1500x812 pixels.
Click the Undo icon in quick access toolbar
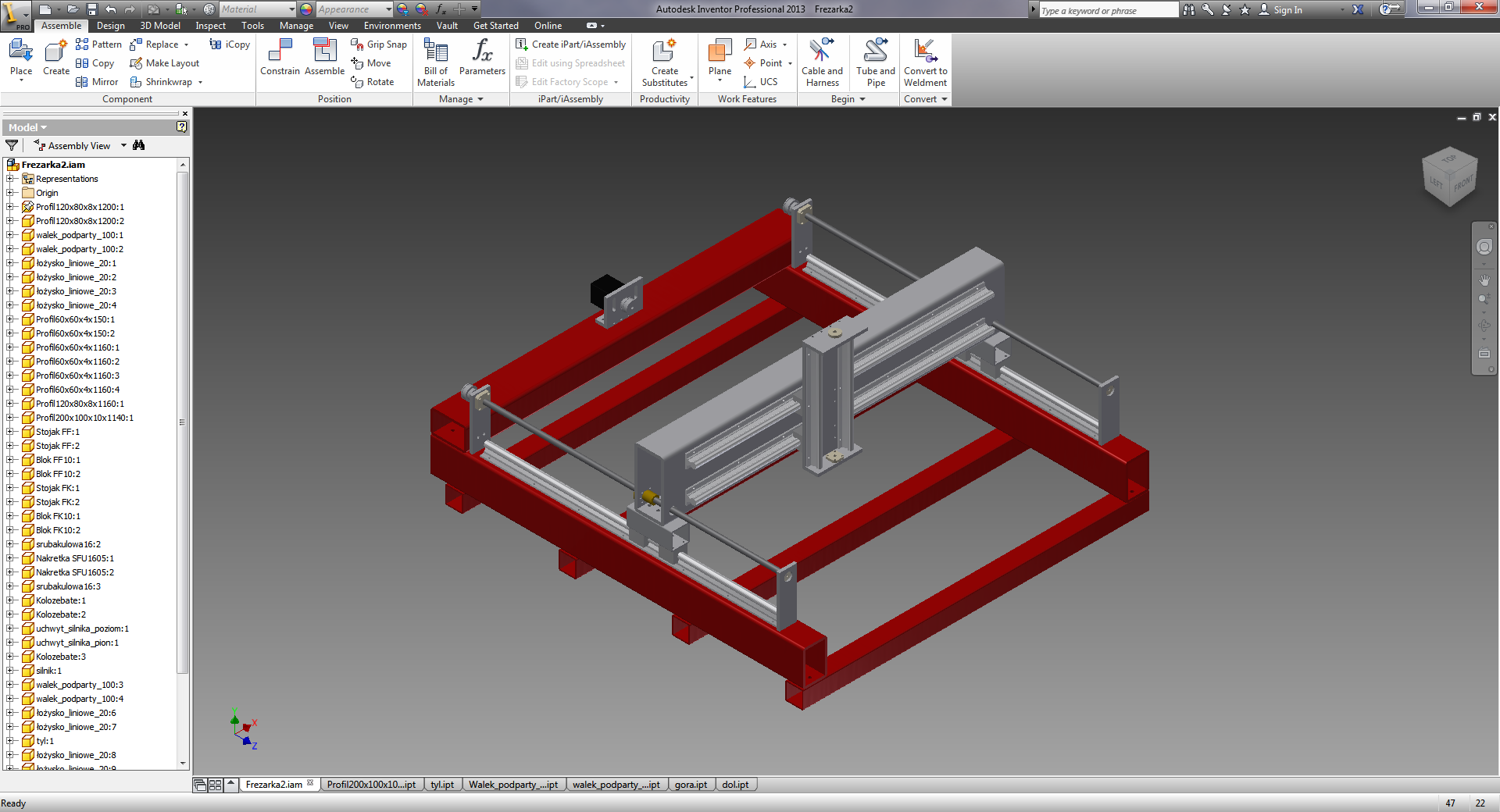[110, 9]
